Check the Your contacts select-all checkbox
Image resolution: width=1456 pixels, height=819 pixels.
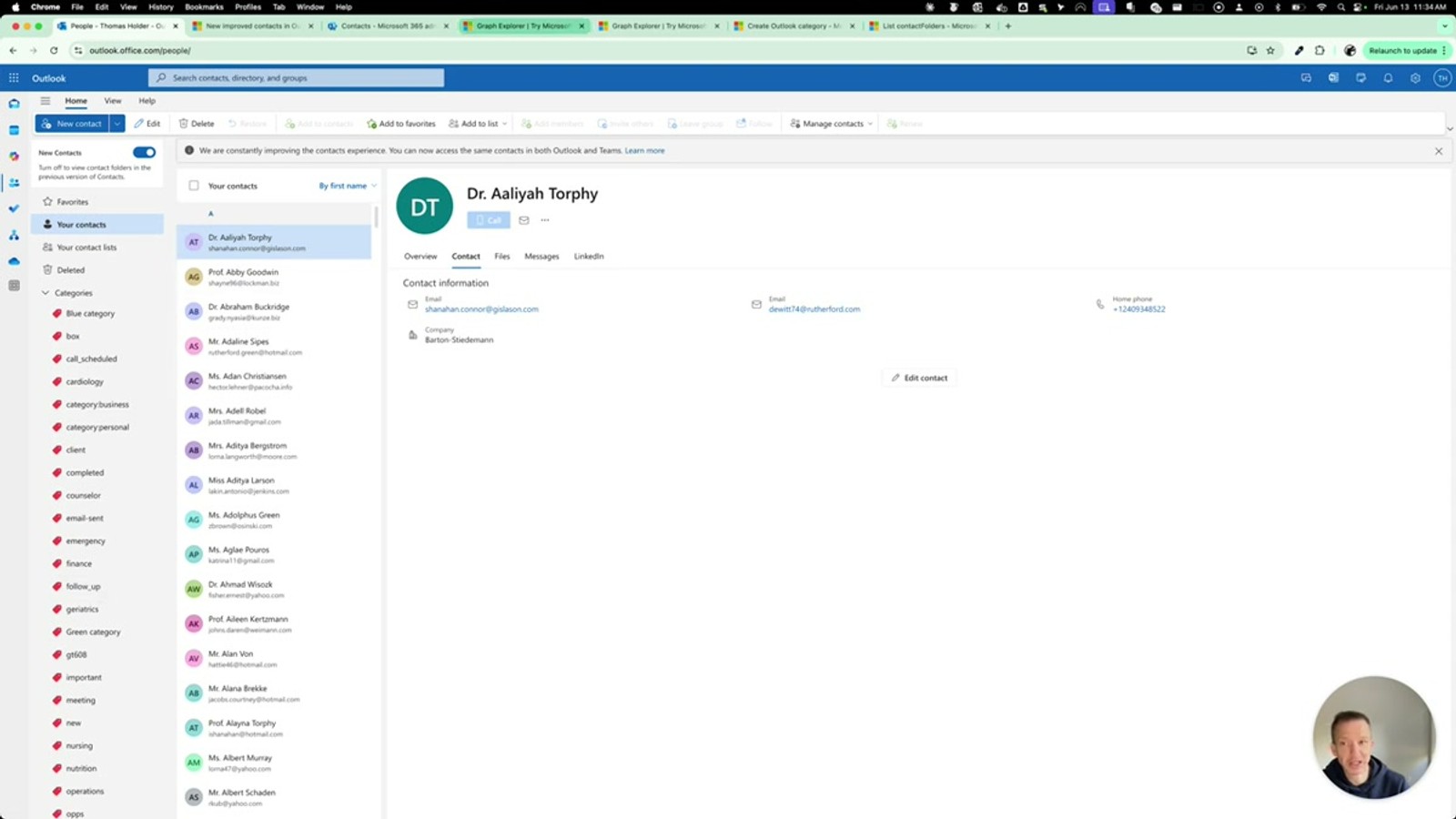tap(194, 186)
